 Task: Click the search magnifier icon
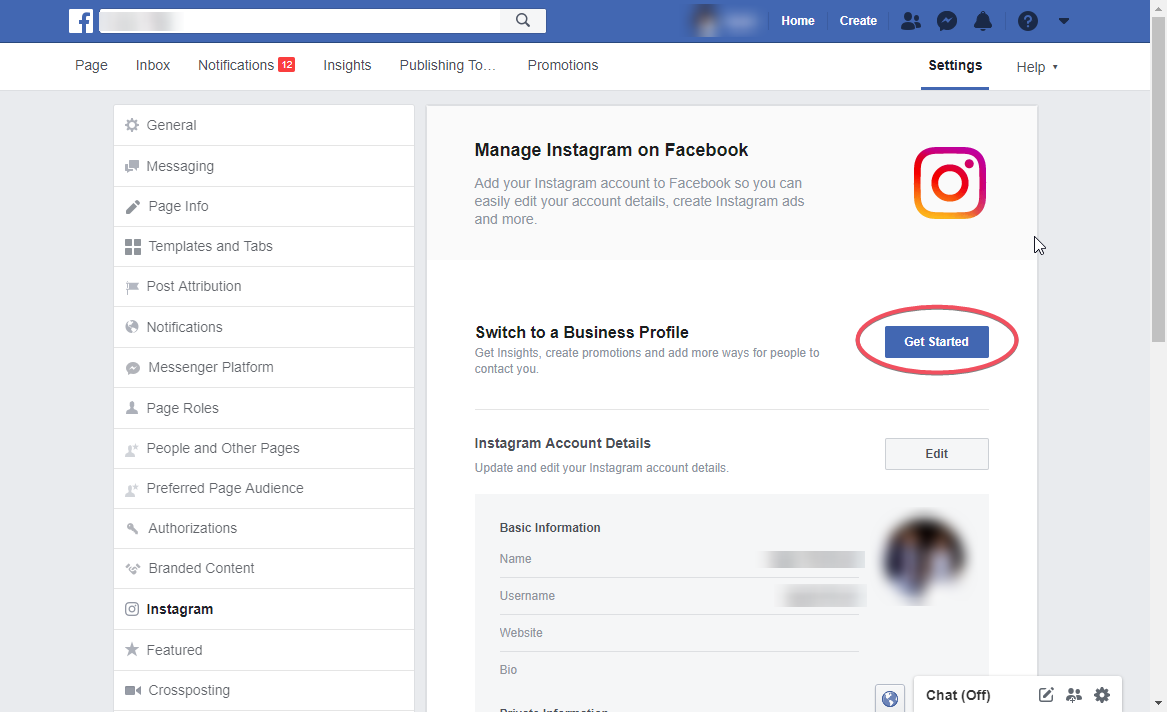click(523, 21)
